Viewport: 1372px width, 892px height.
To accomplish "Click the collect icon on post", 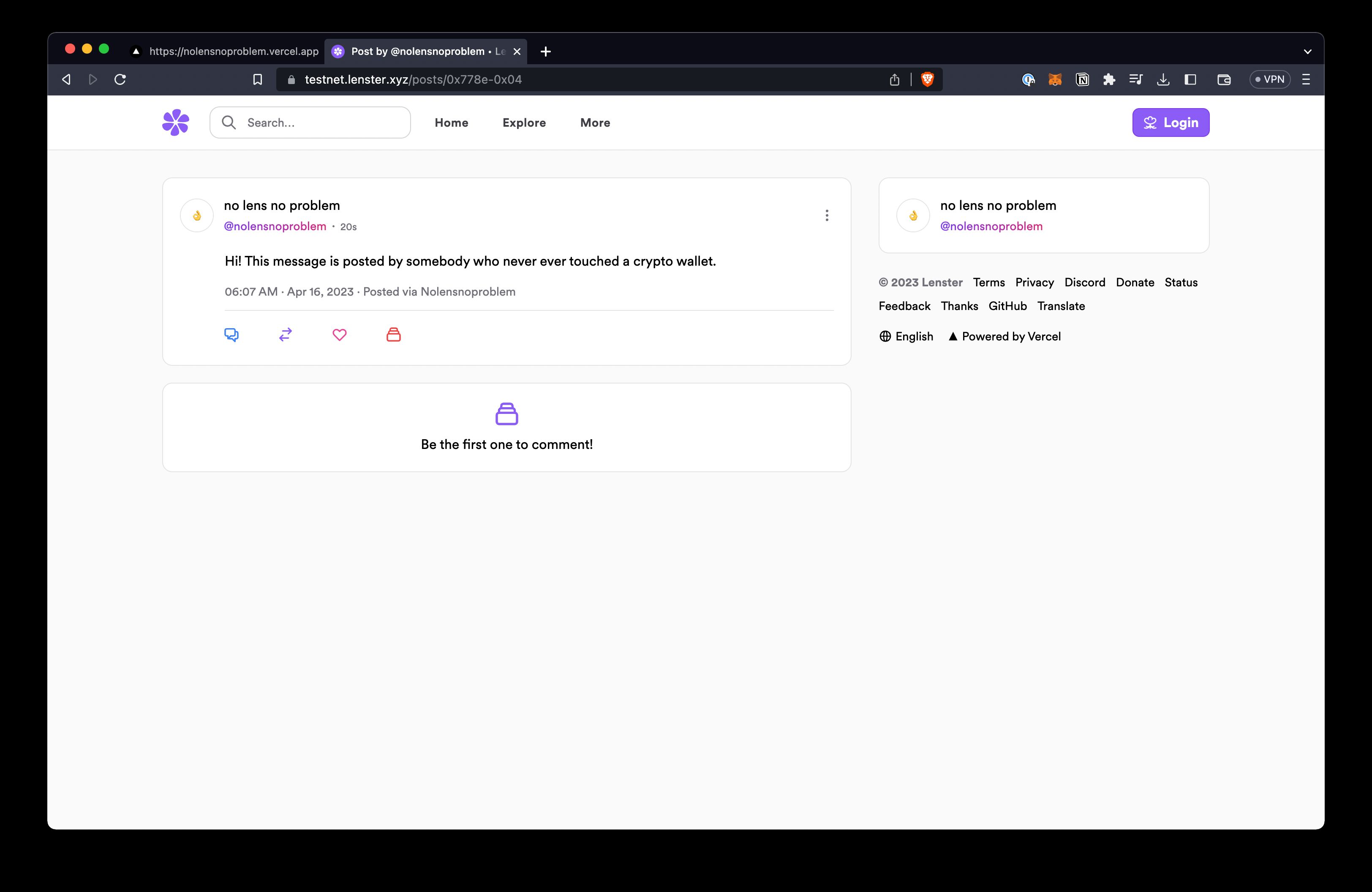I will click(x=394, y=335).
